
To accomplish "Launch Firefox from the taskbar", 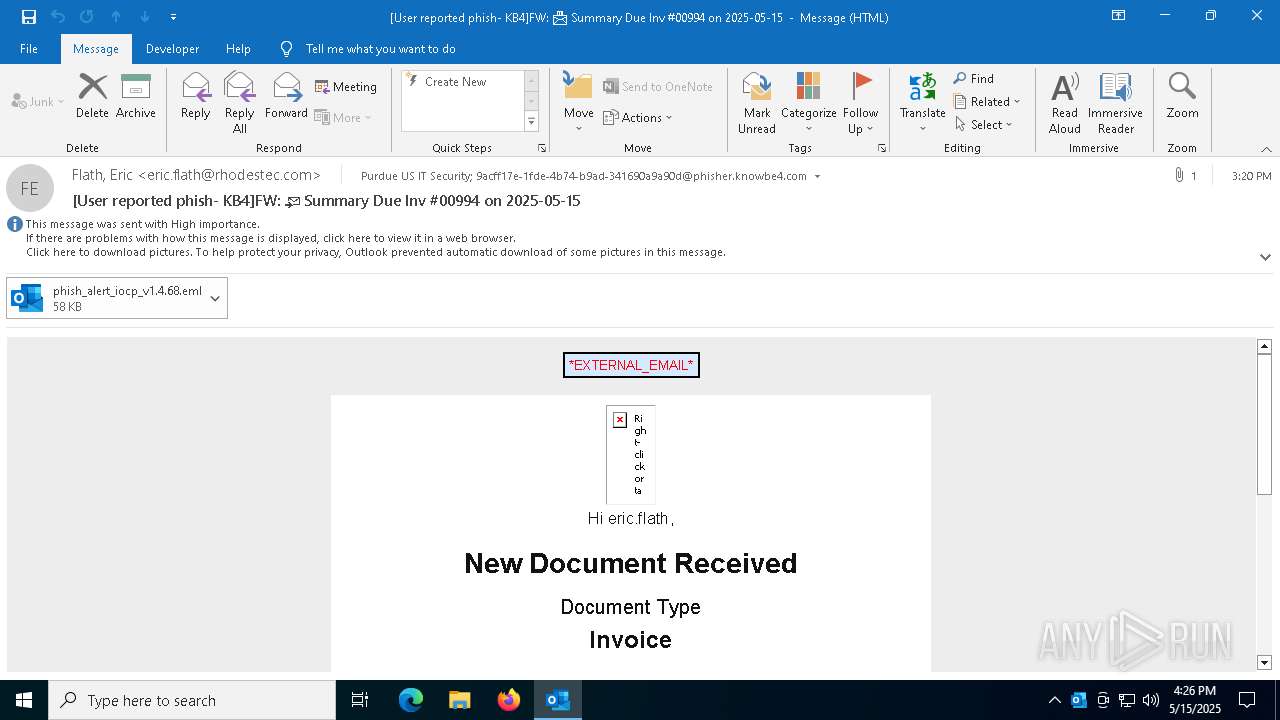I will tap(509, 700).
